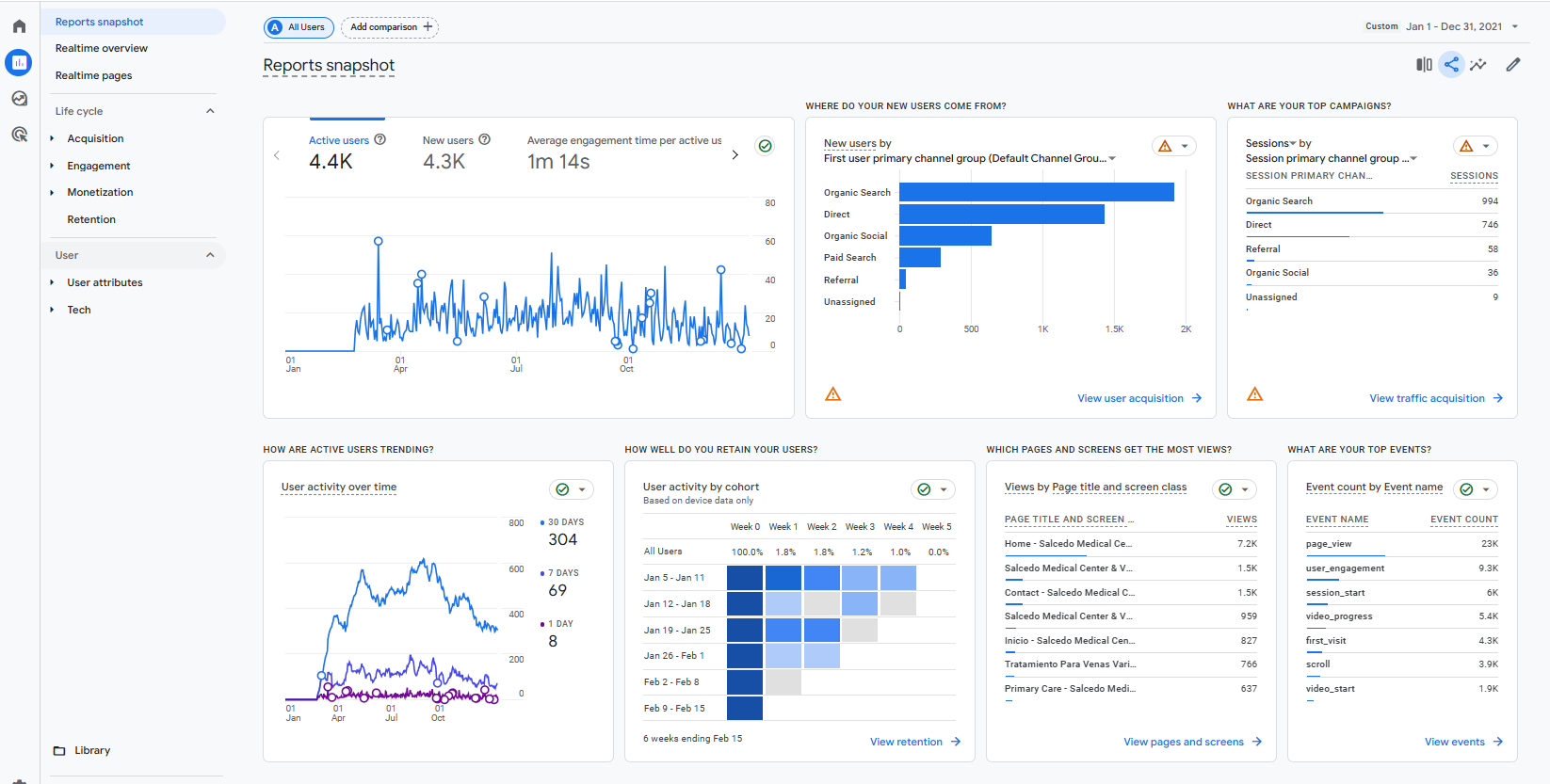
Task: Expand the Acquisition tree item
Action: pyautogui.click(x=52, y=138)
